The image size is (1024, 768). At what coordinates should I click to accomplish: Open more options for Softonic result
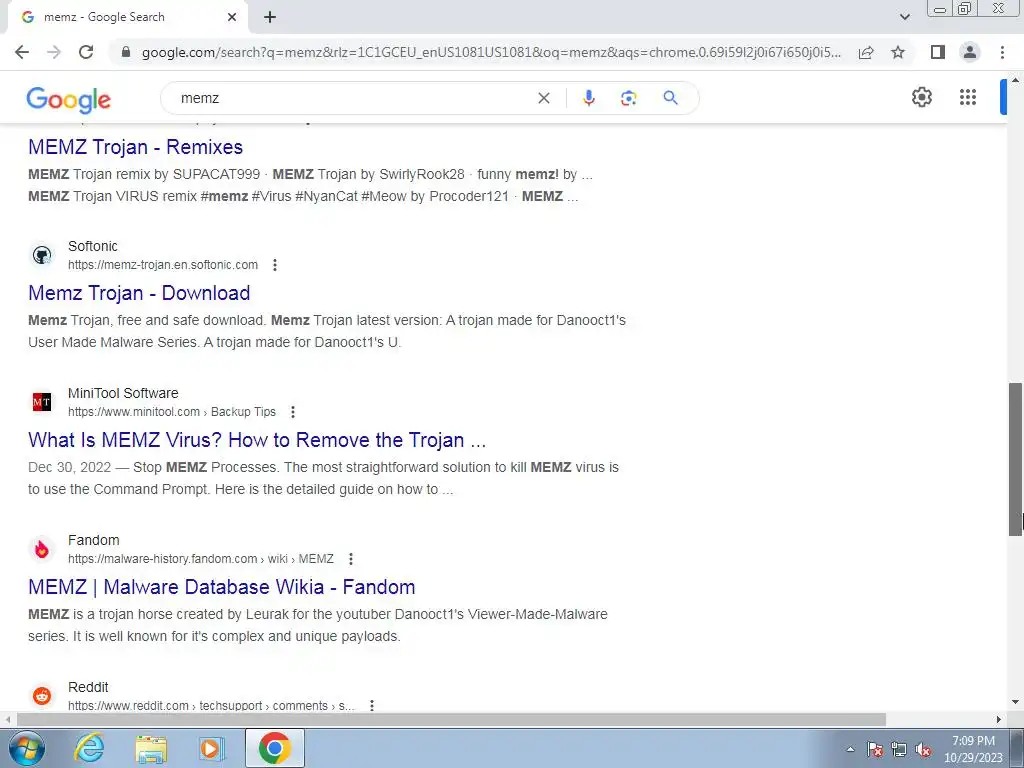tap(275, 265)
